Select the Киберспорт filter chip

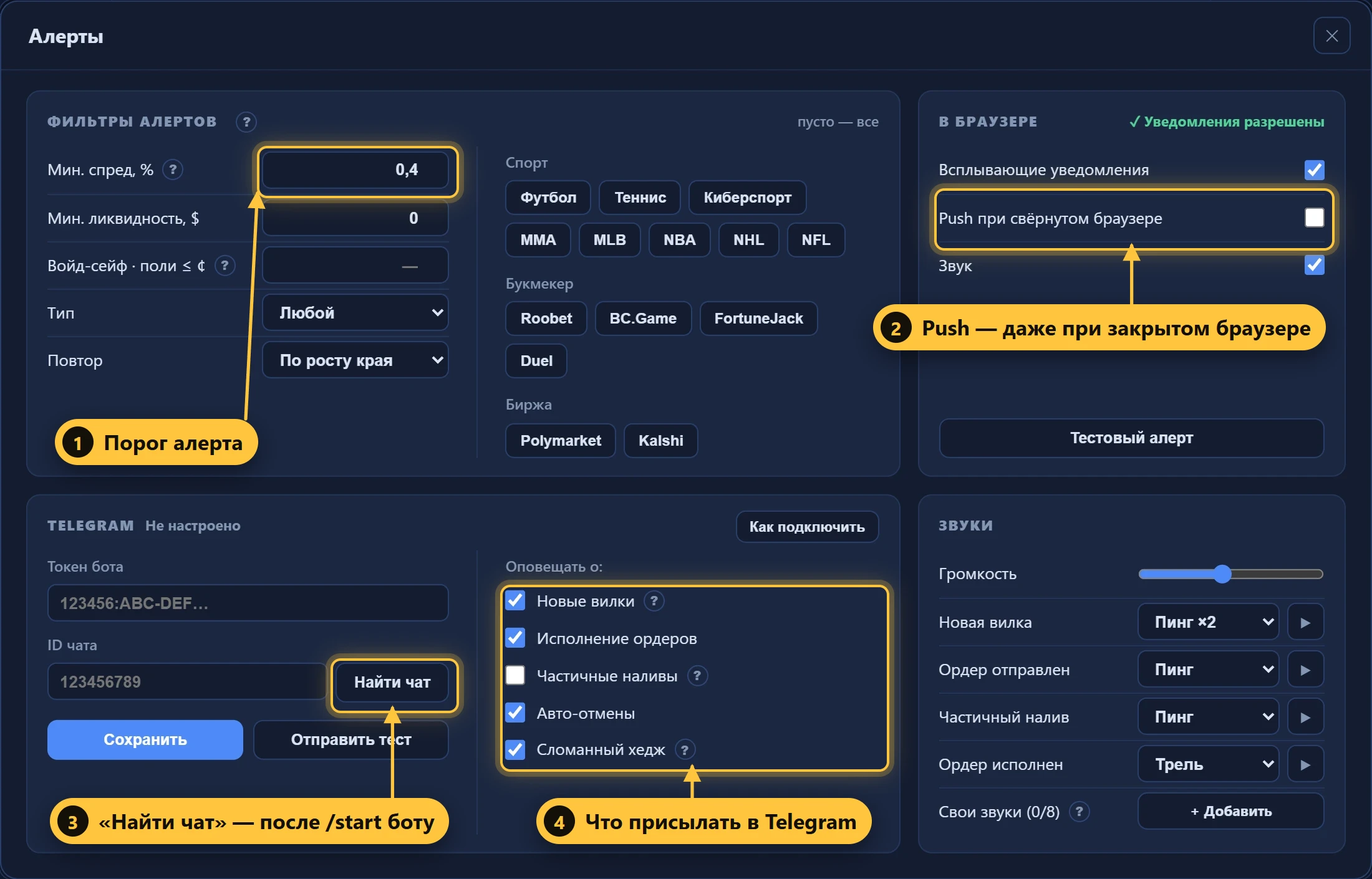tap(747, 198)
